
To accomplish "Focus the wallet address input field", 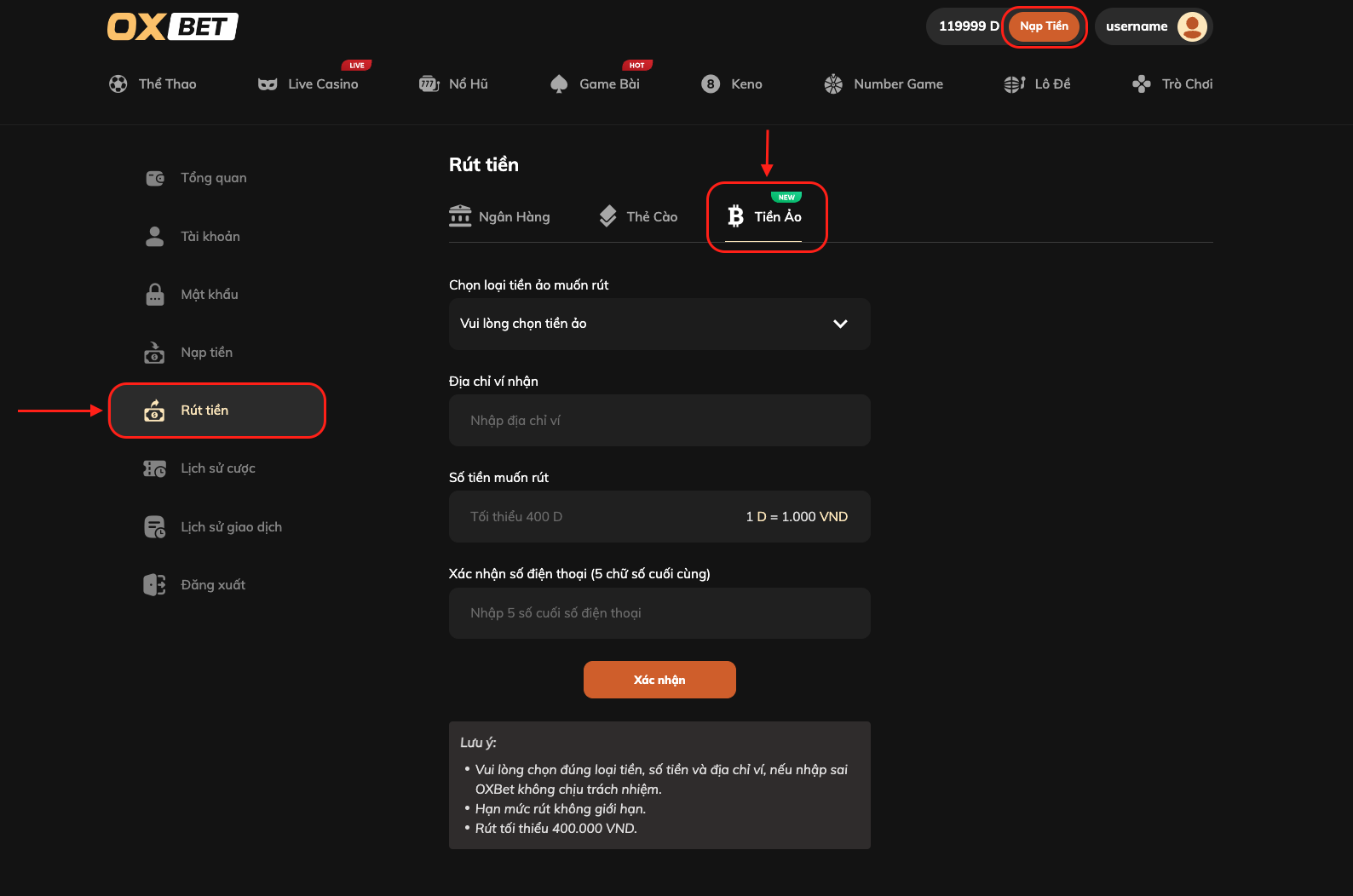I will 659,420.
